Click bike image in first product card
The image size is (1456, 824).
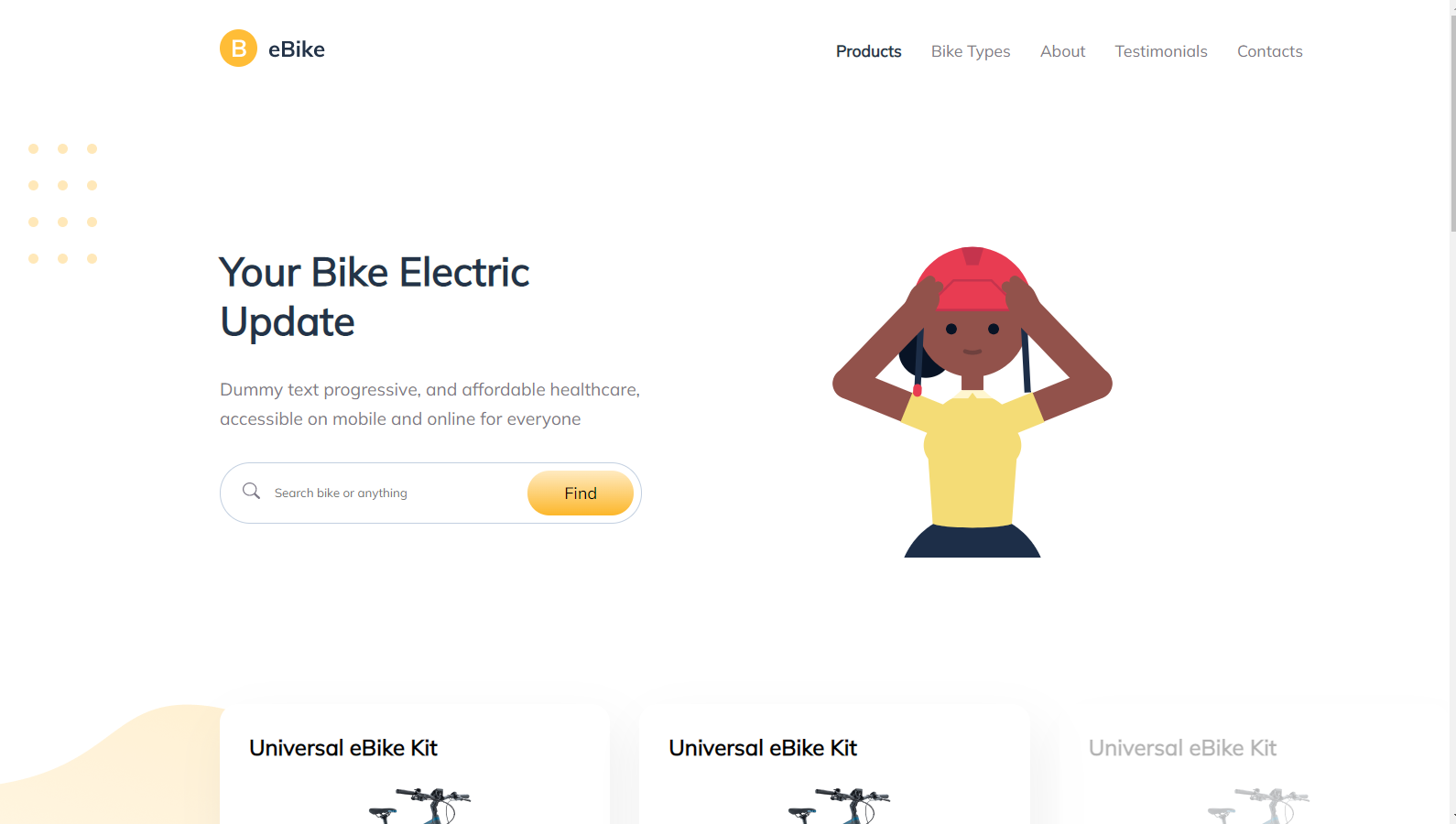[419, 806]
